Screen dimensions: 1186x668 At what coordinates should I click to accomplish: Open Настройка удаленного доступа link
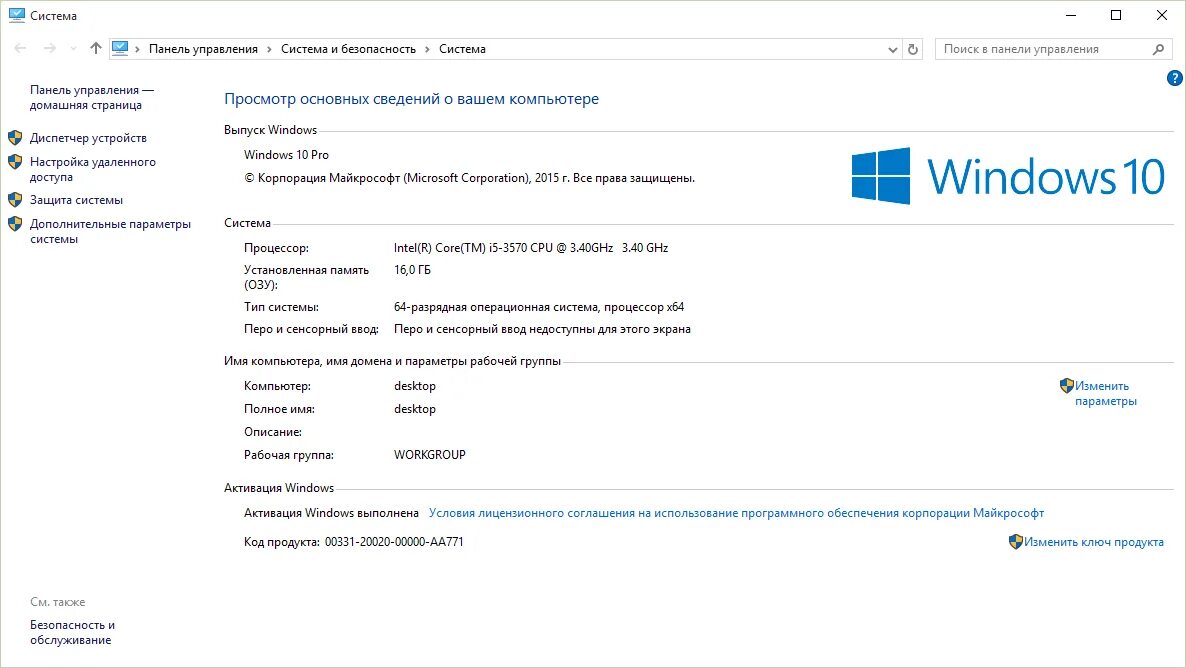point(92,169)
